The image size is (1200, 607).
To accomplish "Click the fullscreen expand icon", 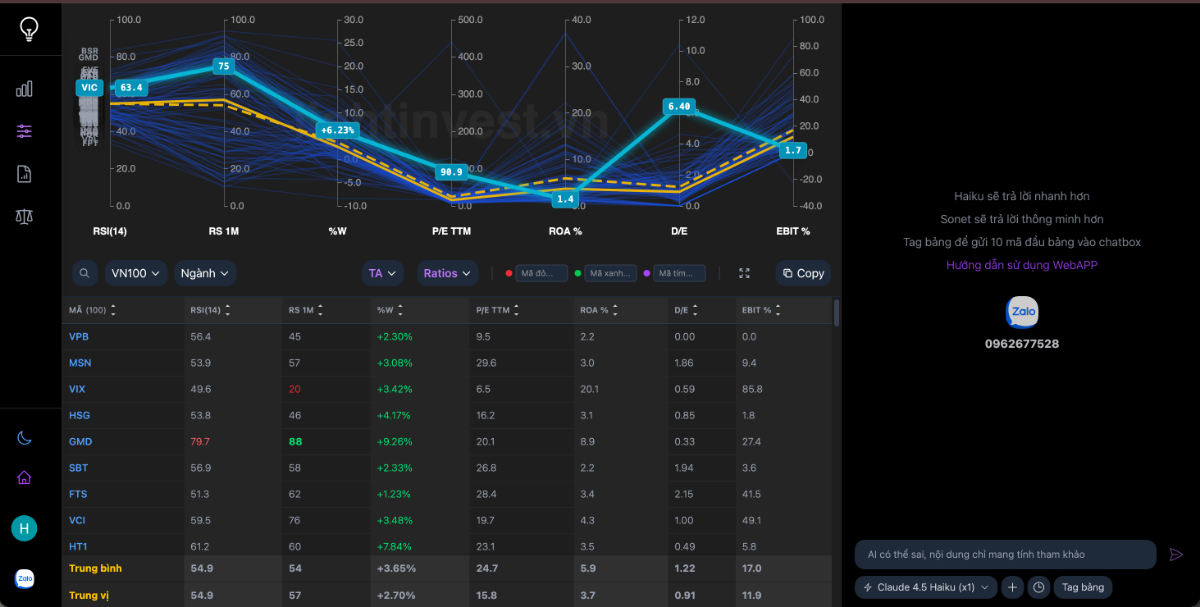I will tap(744, 273).
